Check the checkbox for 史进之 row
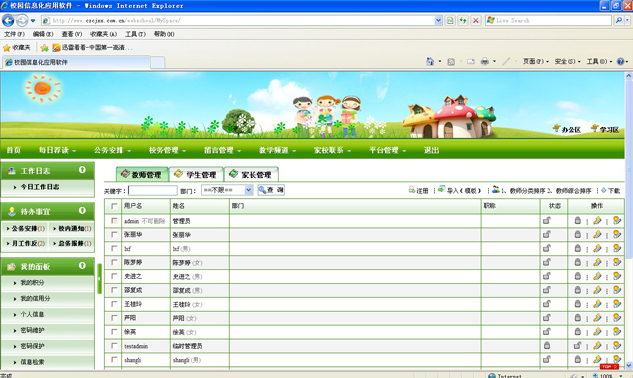The height and width of the screenshot is (378, 633). click(114, 276)
